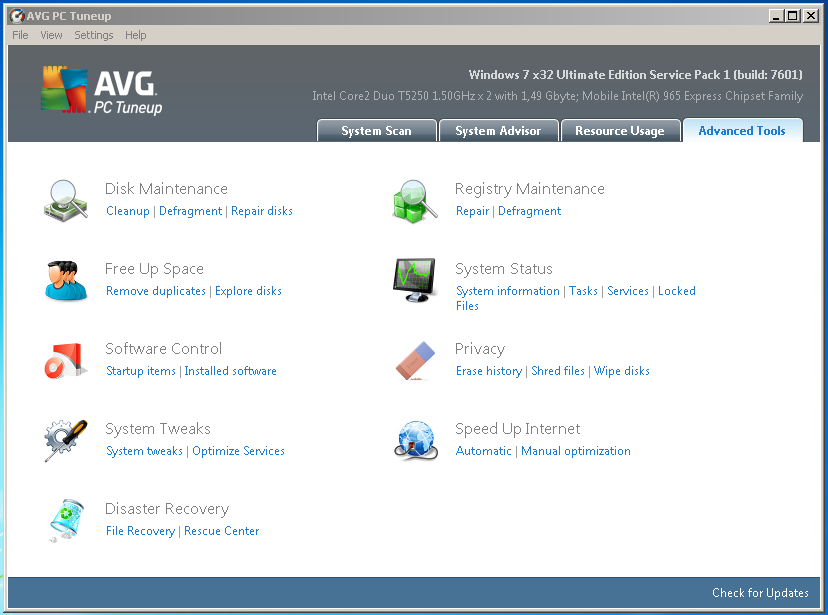Click the Disk Maintenance heading
Viewport: 828px width, 615px height.
166,188
